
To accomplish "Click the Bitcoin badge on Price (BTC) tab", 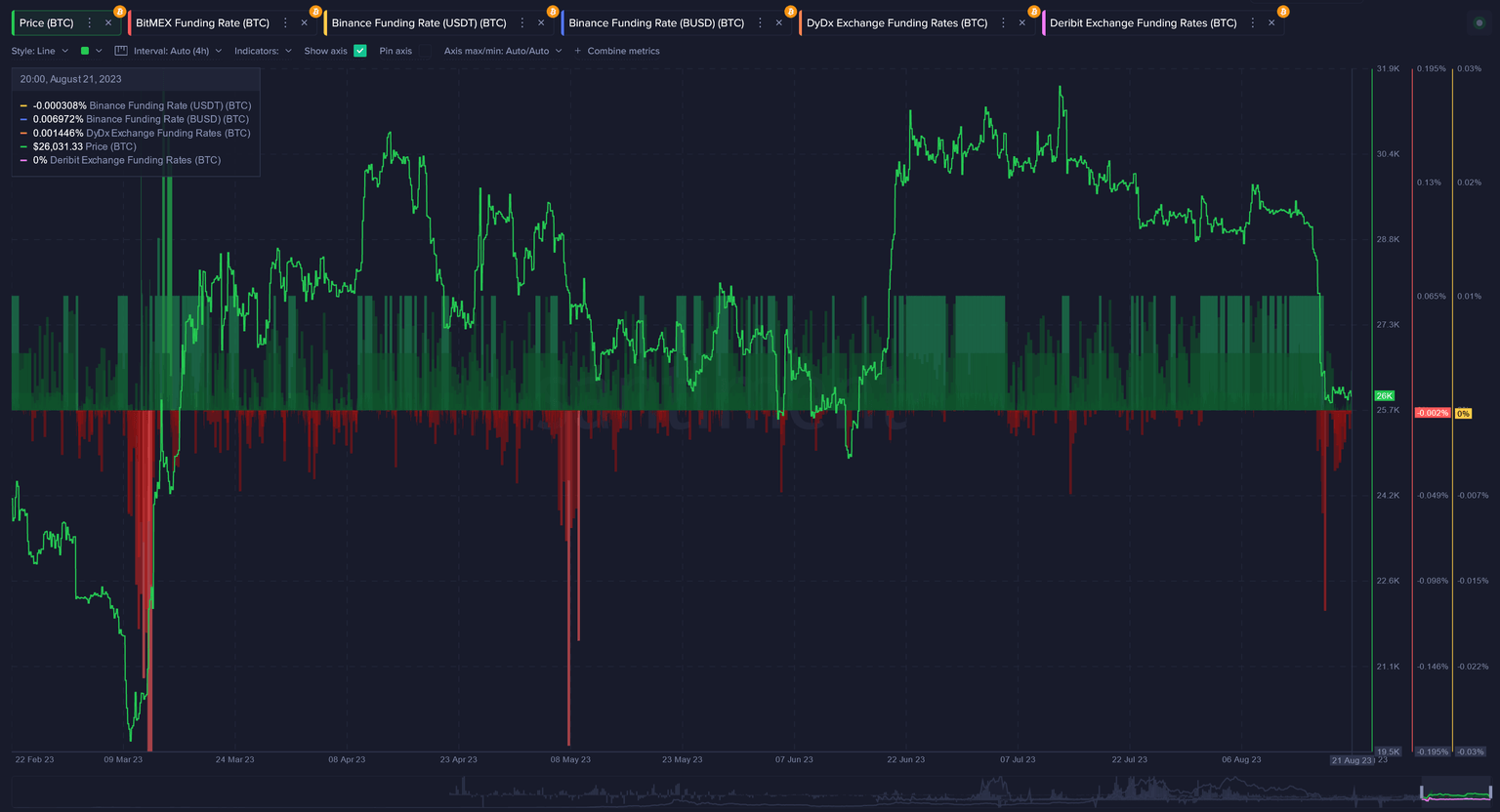I will (120, 12).
